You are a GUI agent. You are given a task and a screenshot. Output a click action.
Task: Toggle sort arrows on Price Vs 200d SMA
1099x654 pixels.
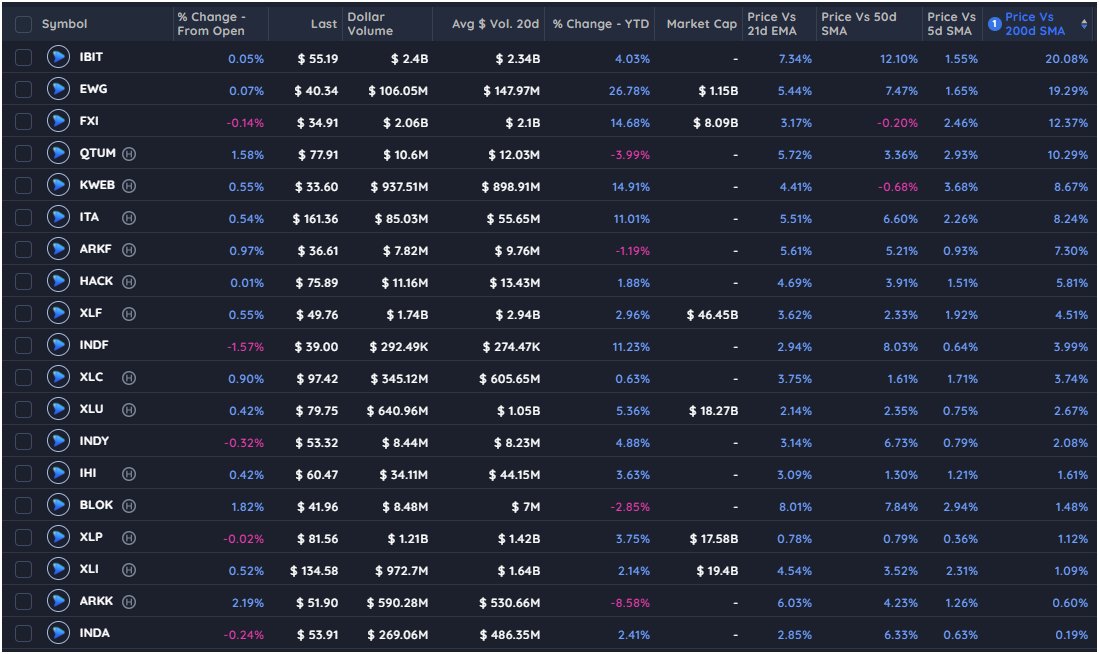click(1084, 24)
